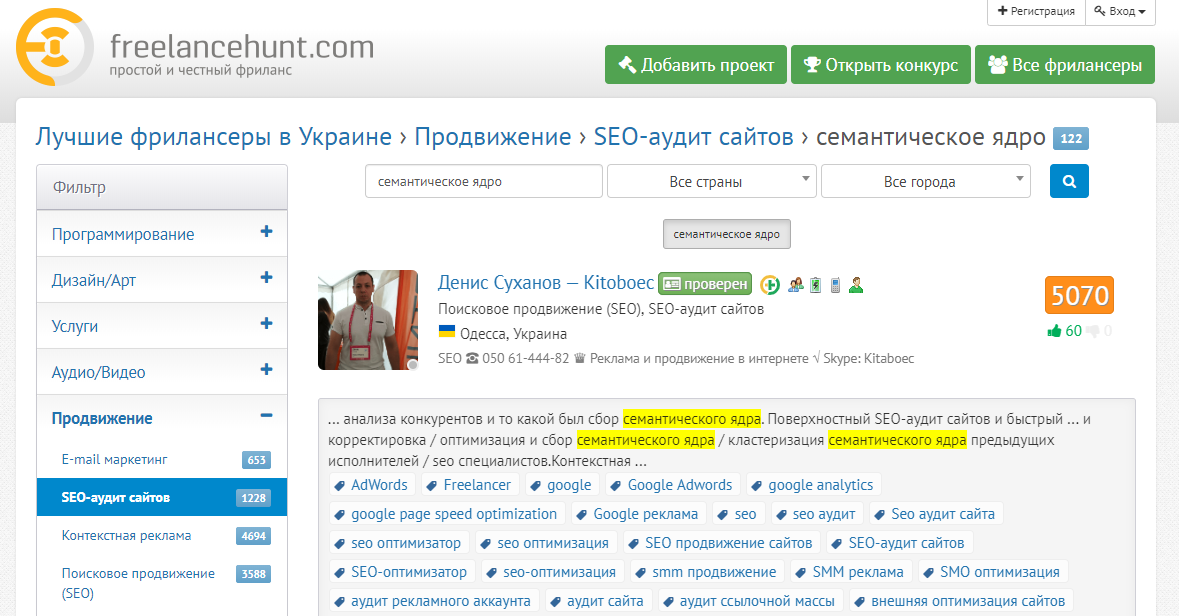Viewport: 1179px width, 616px height.
Task: Click the grey thumbs-down rating 0
Action: tap(1099, 331)
